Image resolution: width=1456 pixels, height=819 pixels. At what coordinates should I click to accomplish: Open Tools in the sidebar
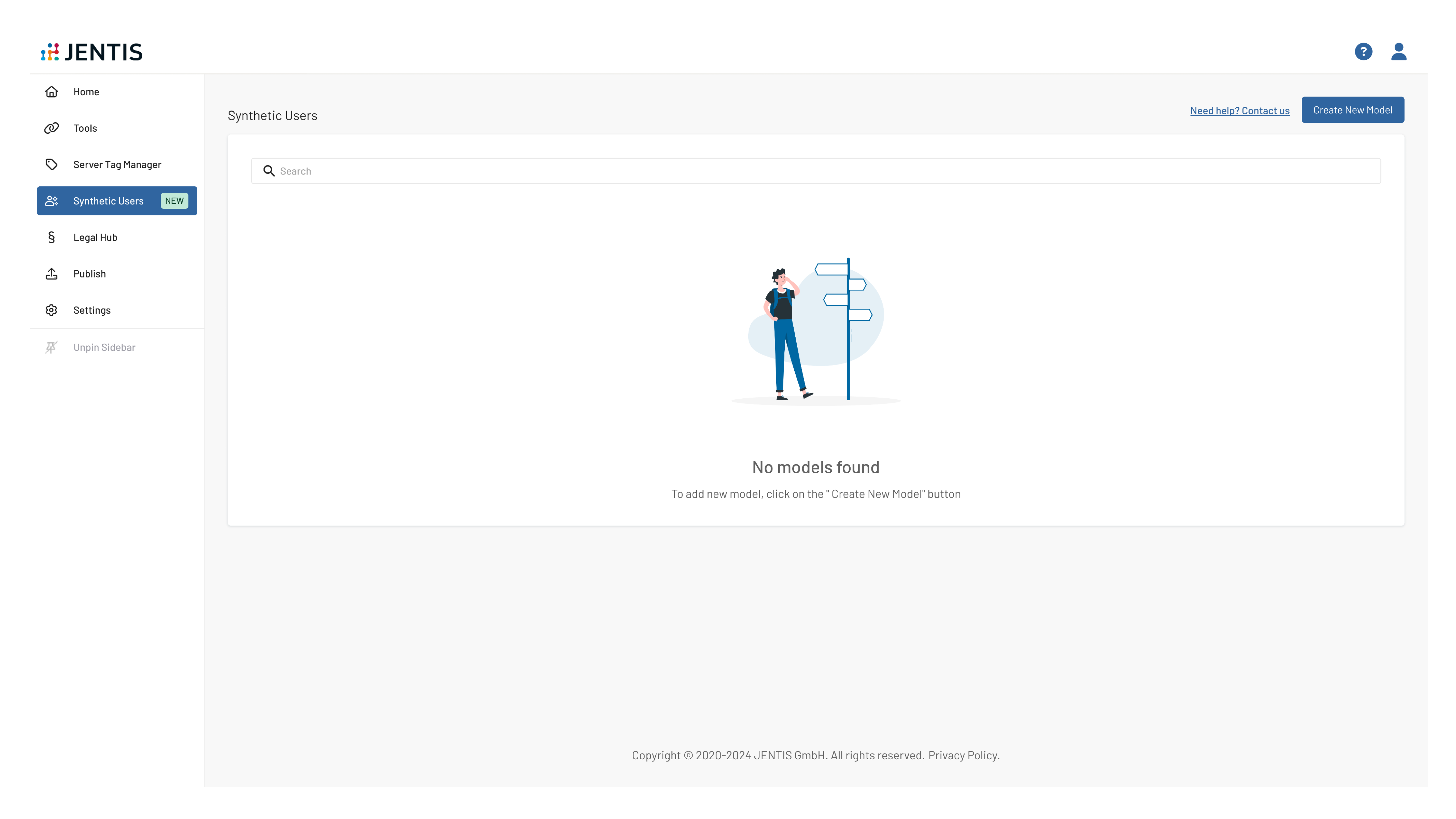point(117,128)
